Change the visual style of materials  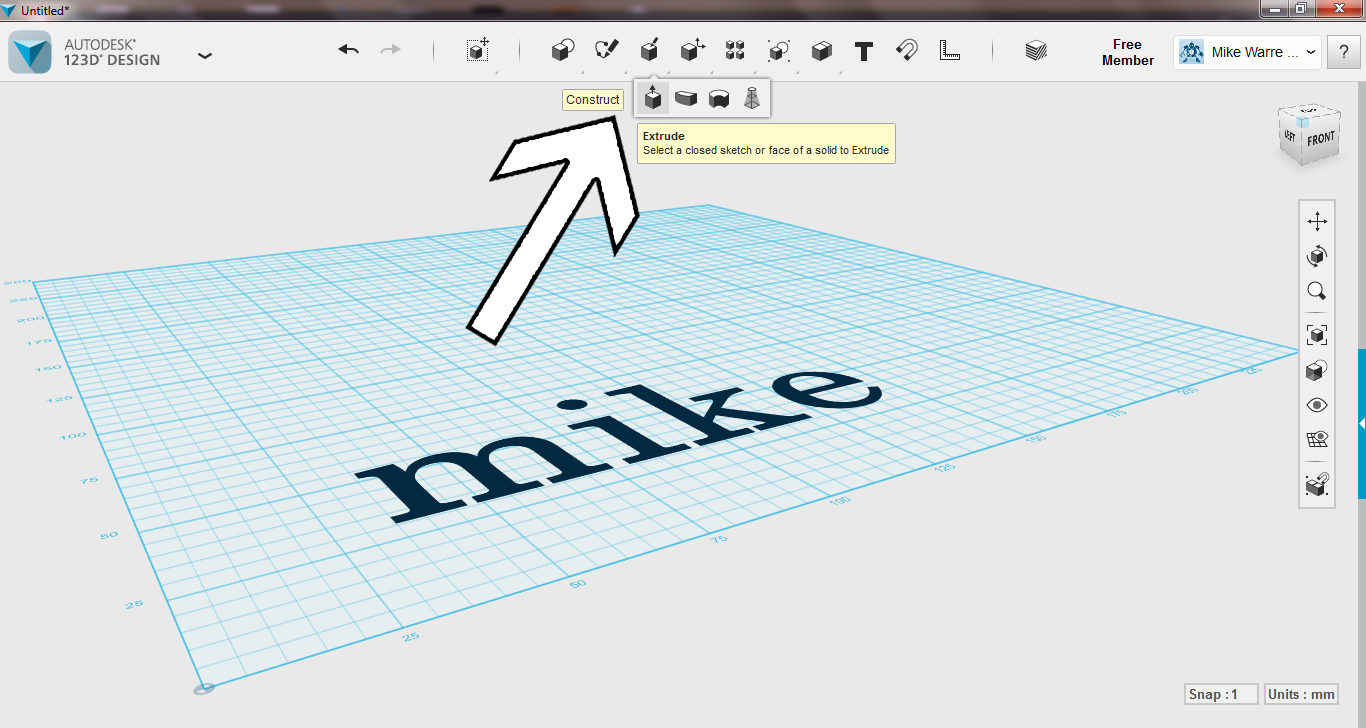1317,370
